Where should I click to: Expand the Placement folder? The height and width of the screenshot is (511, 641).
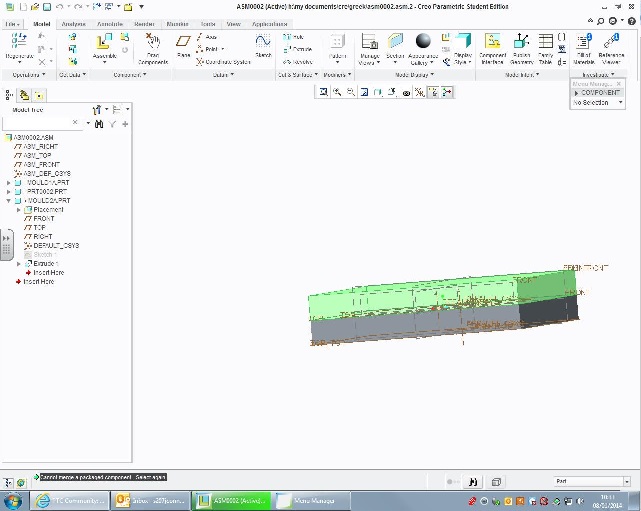[19, 210]
